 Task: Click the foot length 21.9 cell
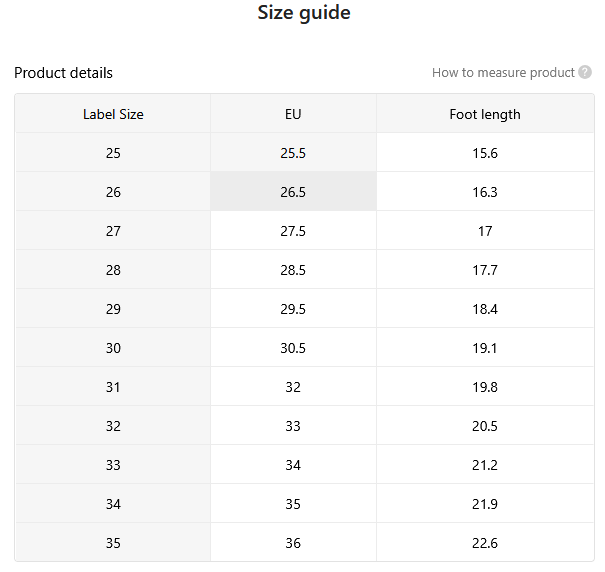(x=485, y=504)
